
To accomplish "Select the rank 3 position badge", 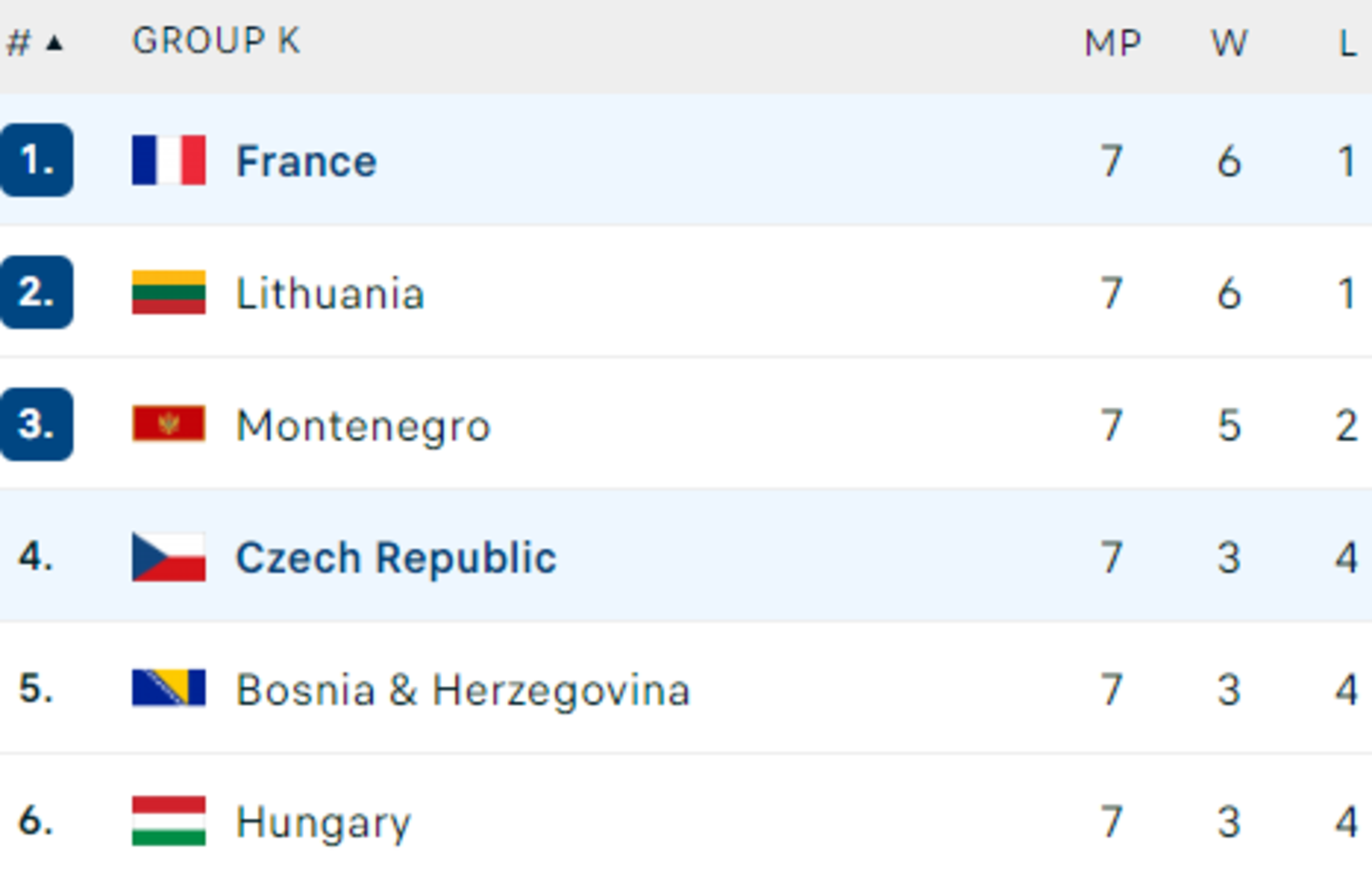I will 36,424.
